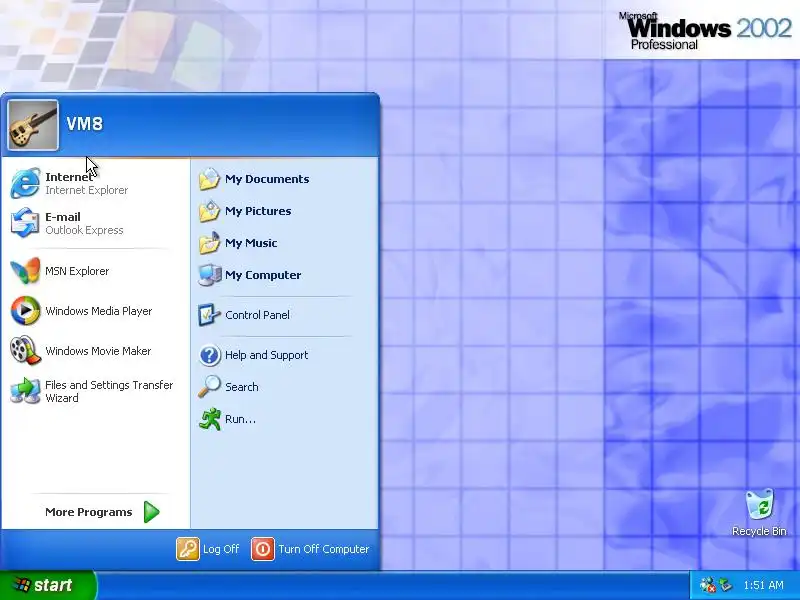Click the VM8 user name text
Image resolution: width=800 pixels, height=600 pixels.
tap(85, 123)
